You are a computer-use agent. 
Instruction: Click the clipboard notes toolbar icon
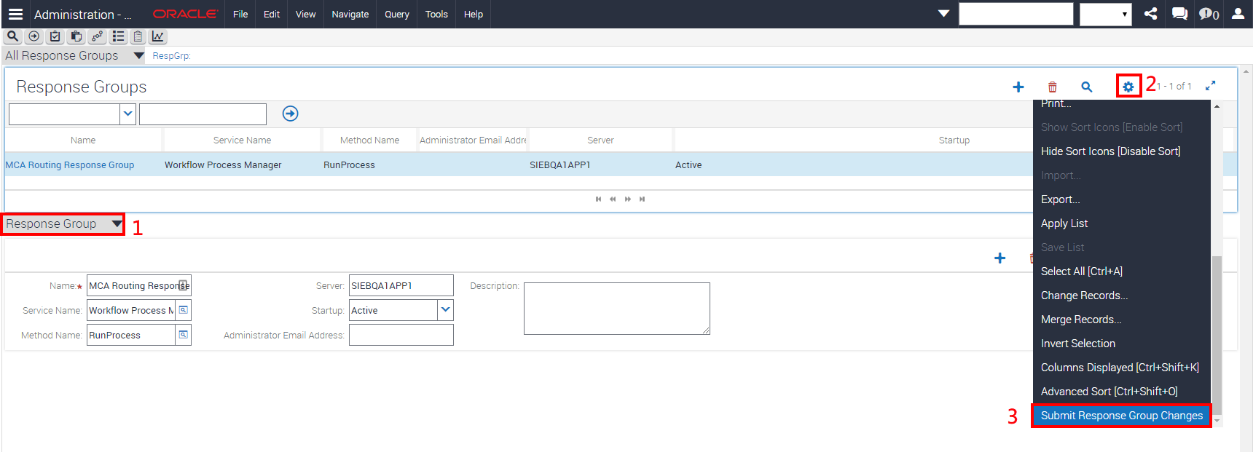(138, 36)
